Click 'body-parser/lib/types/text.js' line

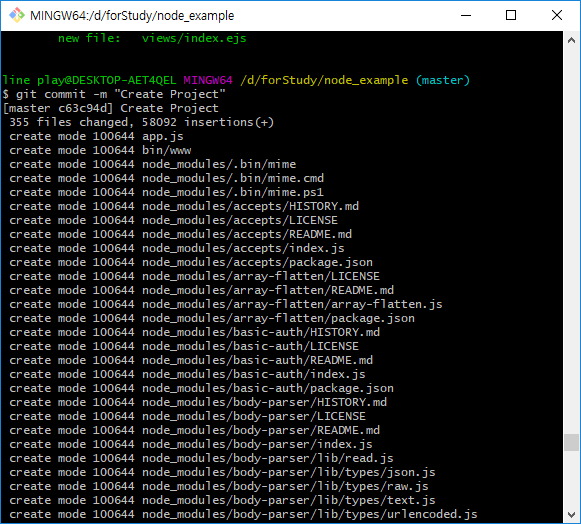click(222, 501)
